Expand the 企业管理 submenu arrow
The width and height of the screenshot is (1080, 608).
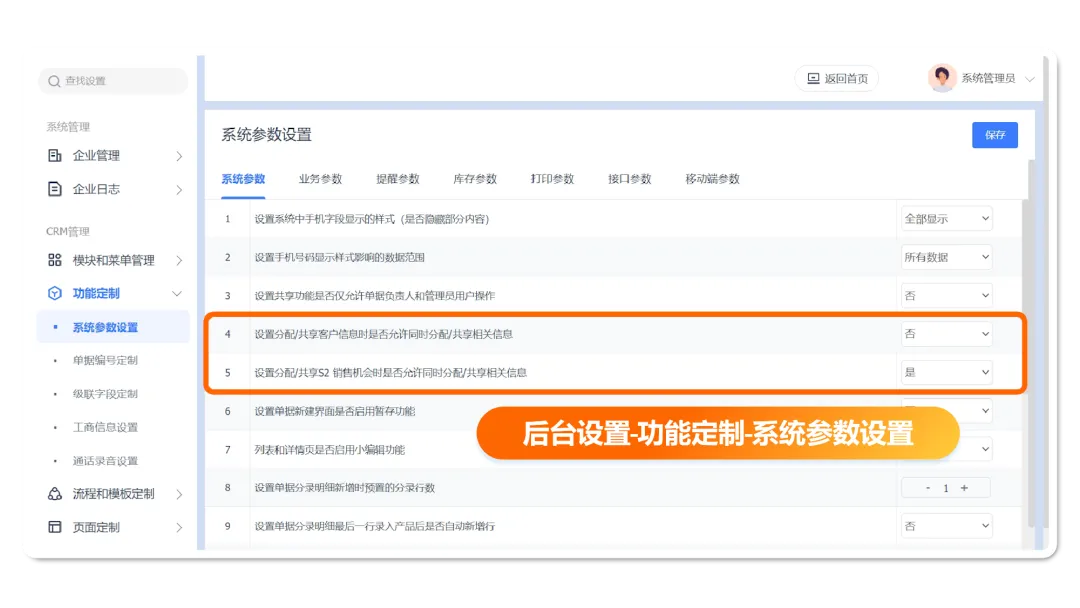point(178,156)
